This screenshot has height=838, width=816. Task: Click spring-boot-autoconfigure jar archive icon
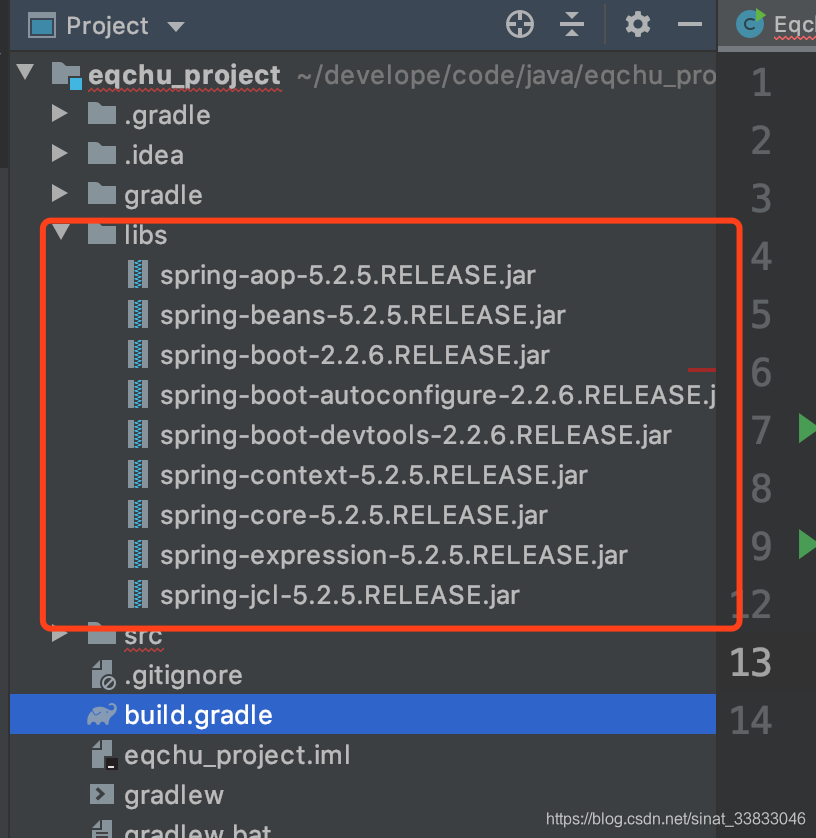(x=138, y=394)
